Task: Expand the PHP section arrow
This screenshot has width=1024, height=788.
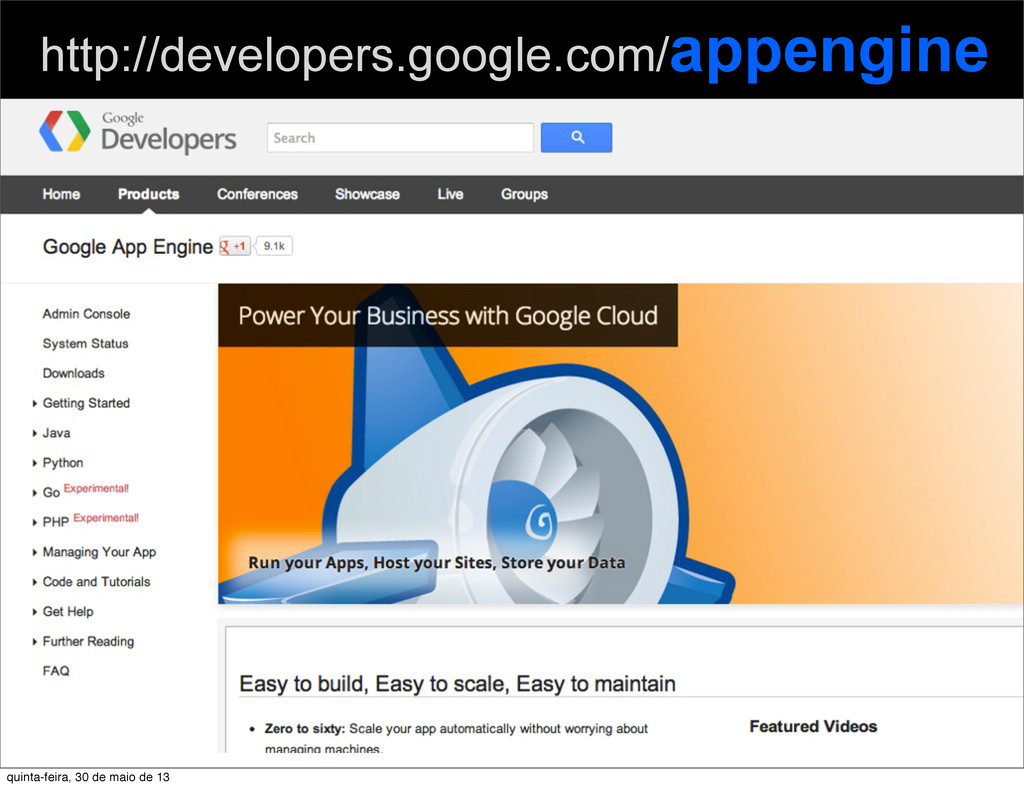Action: pyautogui.click(x=35, y=522)
